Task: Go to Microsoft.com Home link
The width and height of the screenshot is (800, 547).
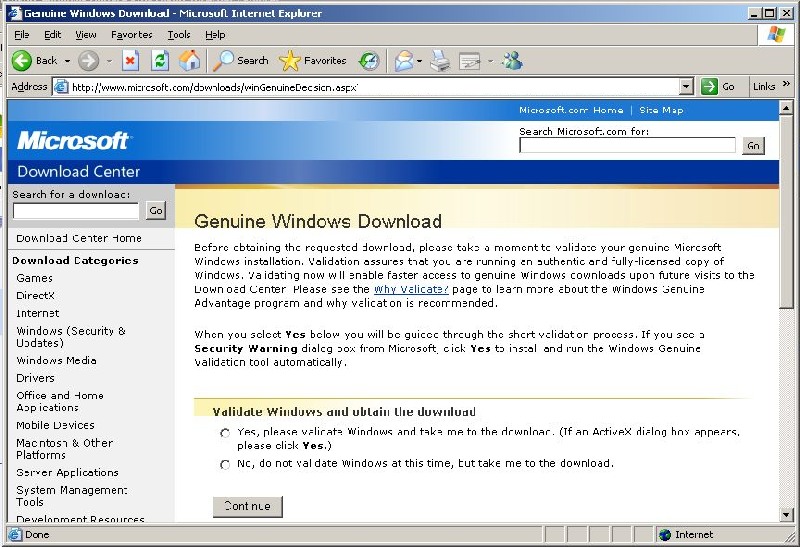Action: (571, 110)
